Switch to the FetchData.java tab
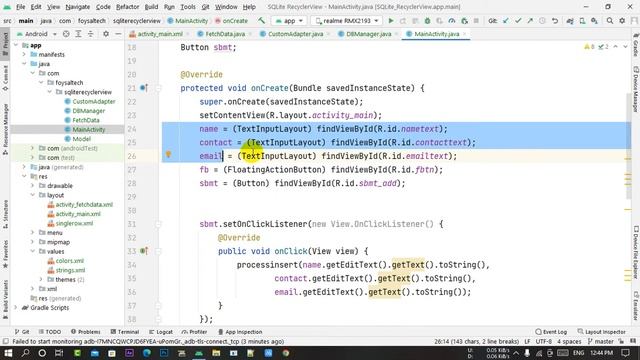The image size is (640, 360). [224, 34]
